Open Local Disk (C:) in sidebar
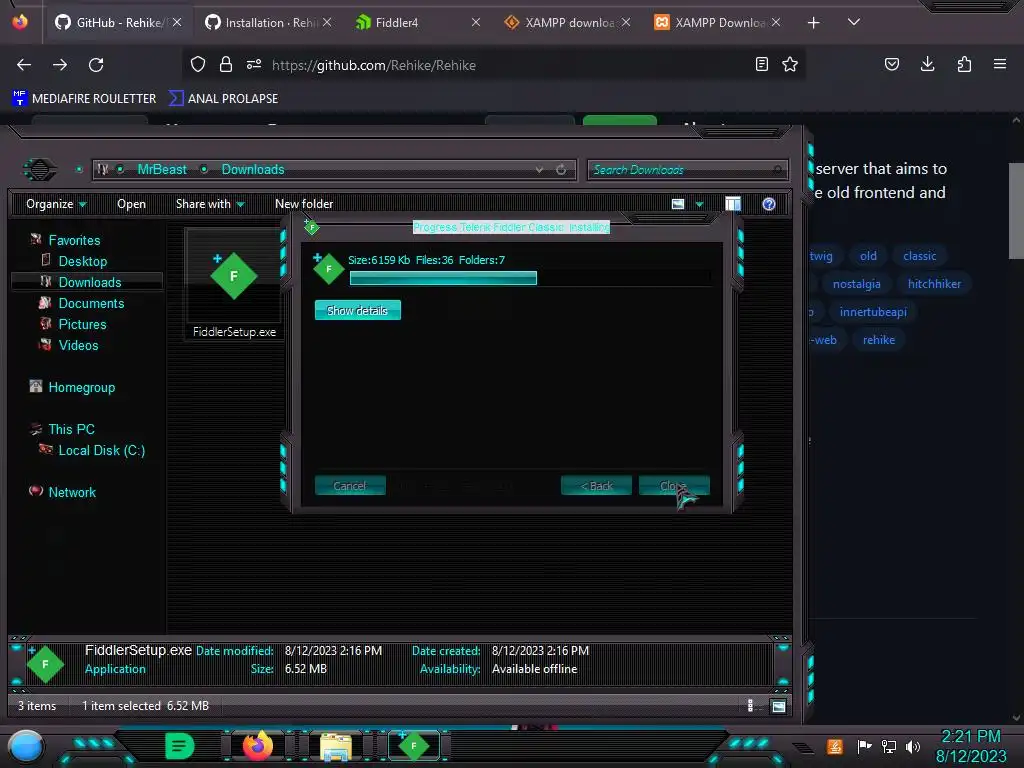The width and height of the screenshot is (1024, 768). click(101, 450)
